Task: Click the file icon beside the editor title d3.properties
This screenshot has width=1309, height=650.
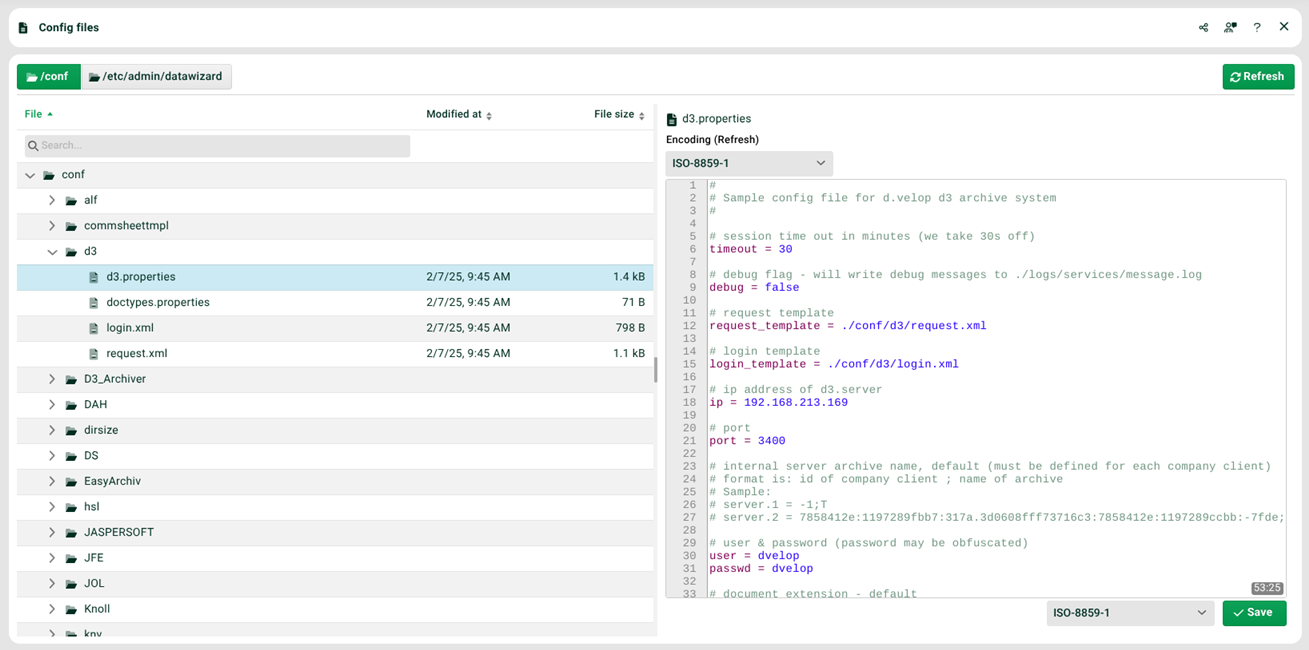Action: 672,119
